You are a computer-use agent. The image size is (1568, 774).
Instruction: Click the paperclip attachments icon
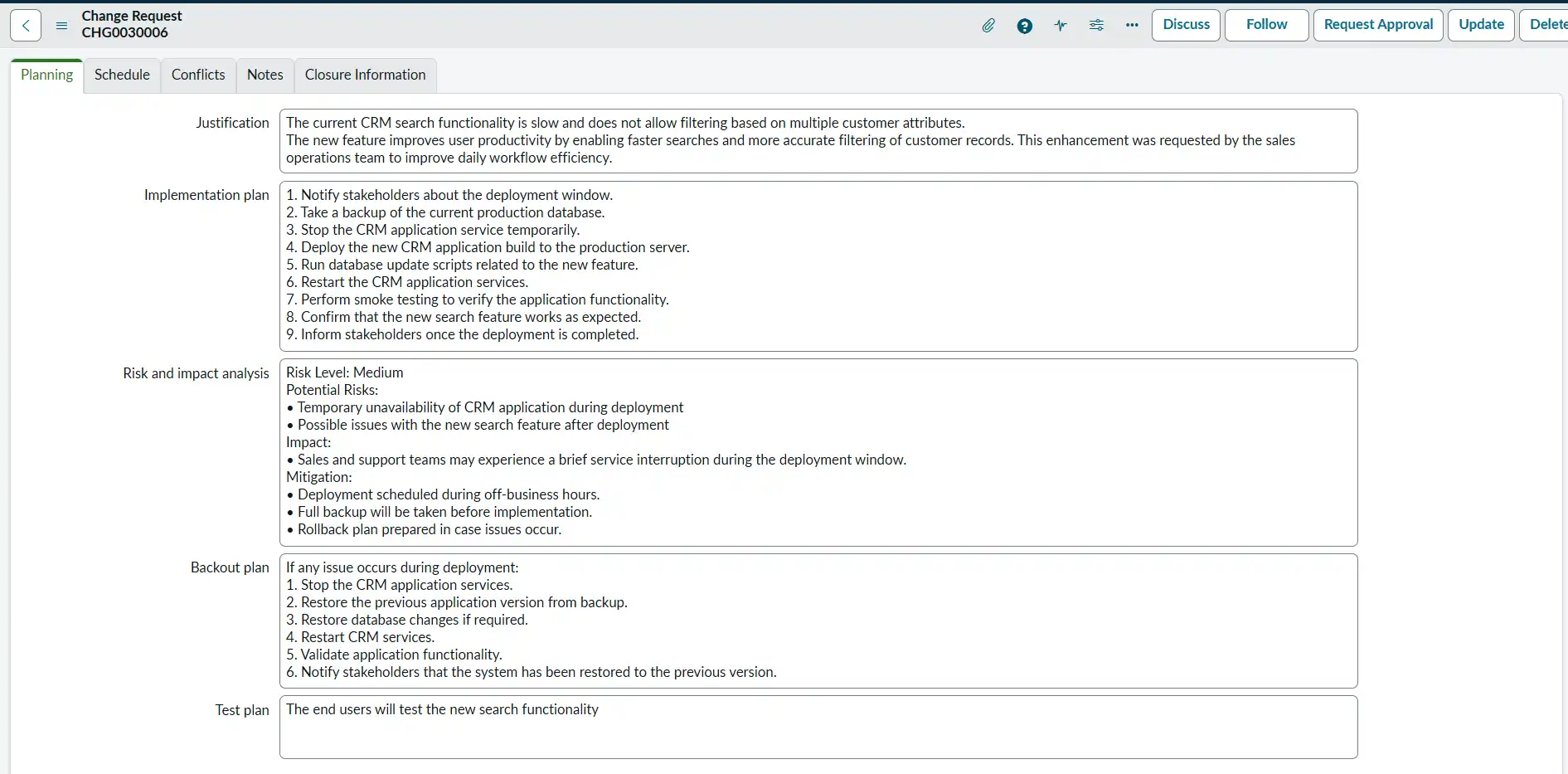(x=988, y=26)
